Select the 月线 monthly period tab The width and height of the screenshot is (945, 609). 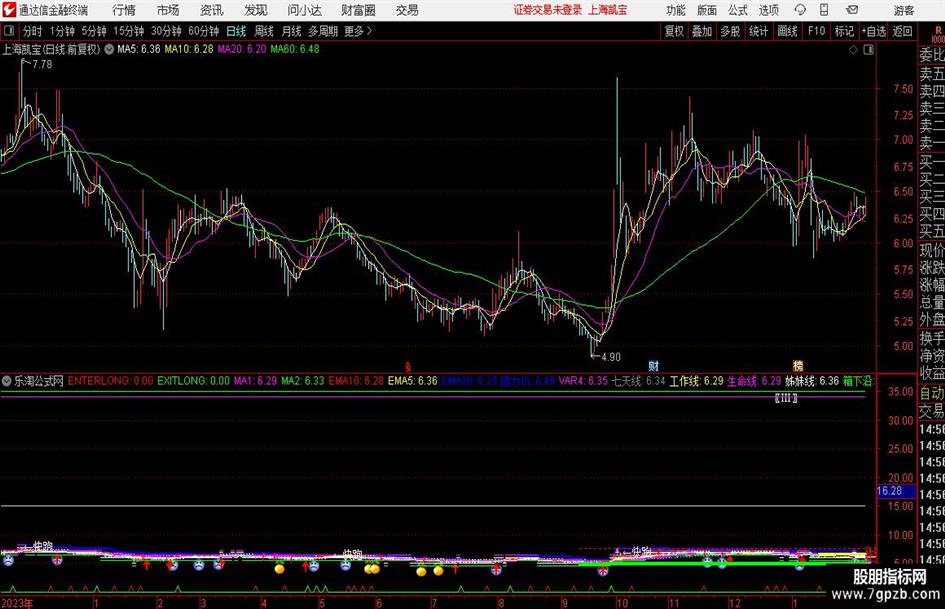pyautogui.click(x=292, y=31)
